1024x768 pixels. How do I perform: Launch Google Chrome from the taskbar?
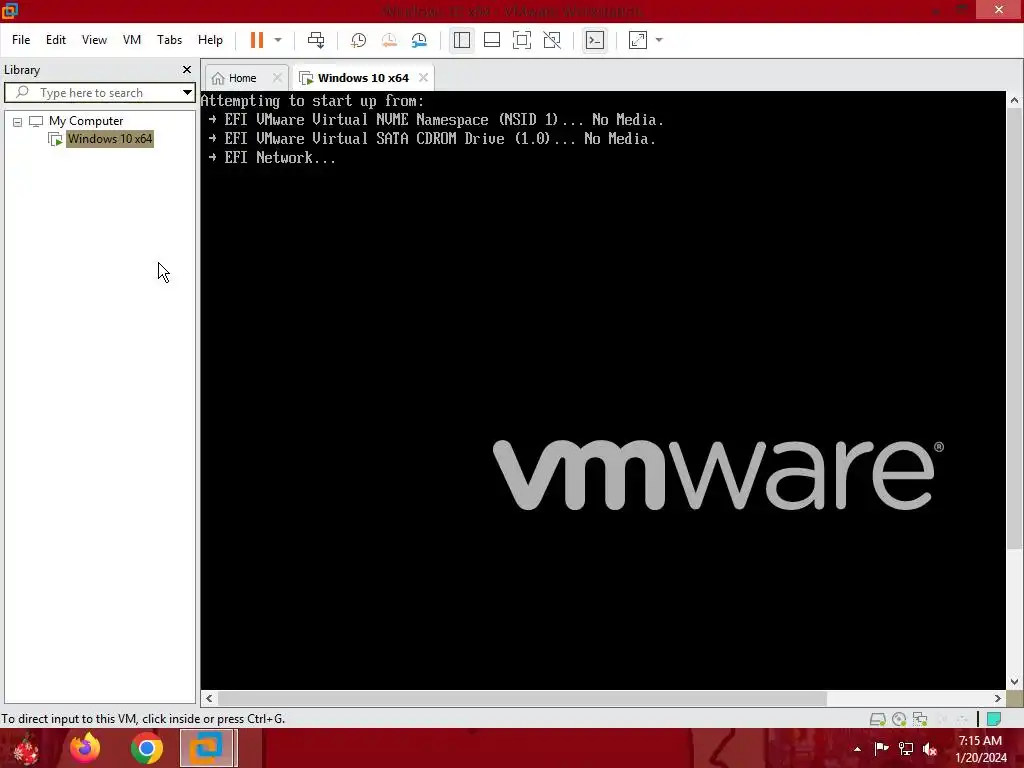146,748
